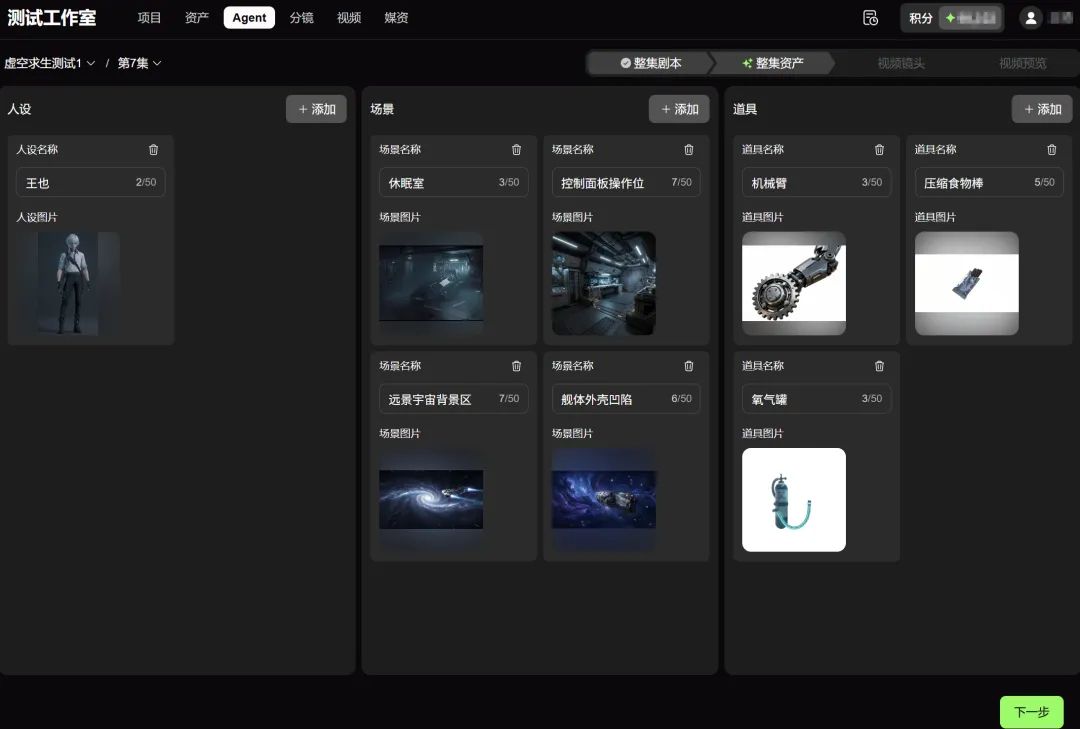Click the 下一步 button
This screenshot has height=729, width=1080.
click(1031, 712)
